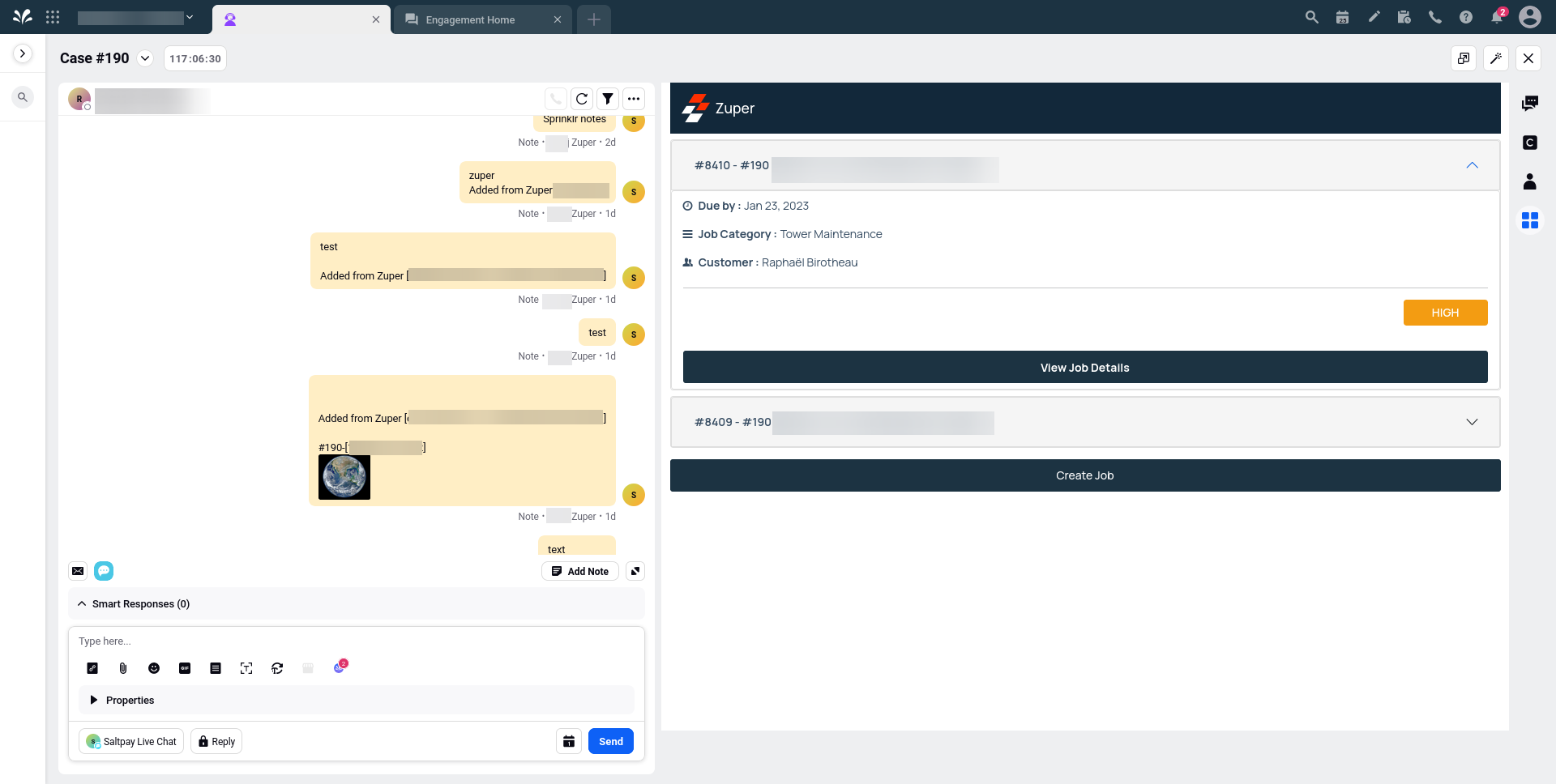Viewport: 1556px width, 784px height.
Task: Click the pop-out window icon in case header
Action: tap(1464, 58)
